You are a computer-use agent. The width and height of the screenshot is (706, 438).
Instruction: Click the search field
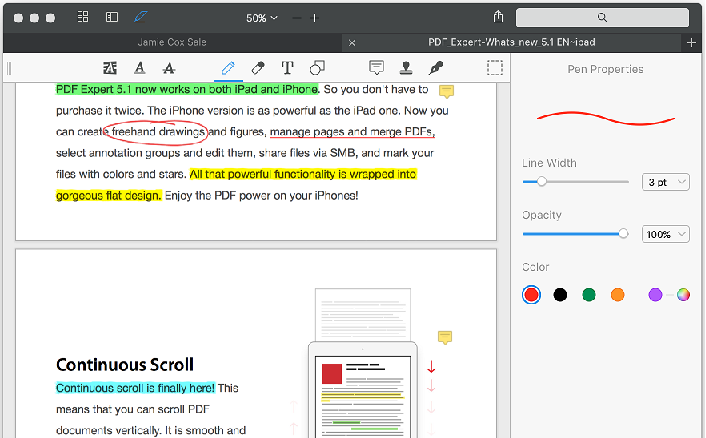coord(602,17)
